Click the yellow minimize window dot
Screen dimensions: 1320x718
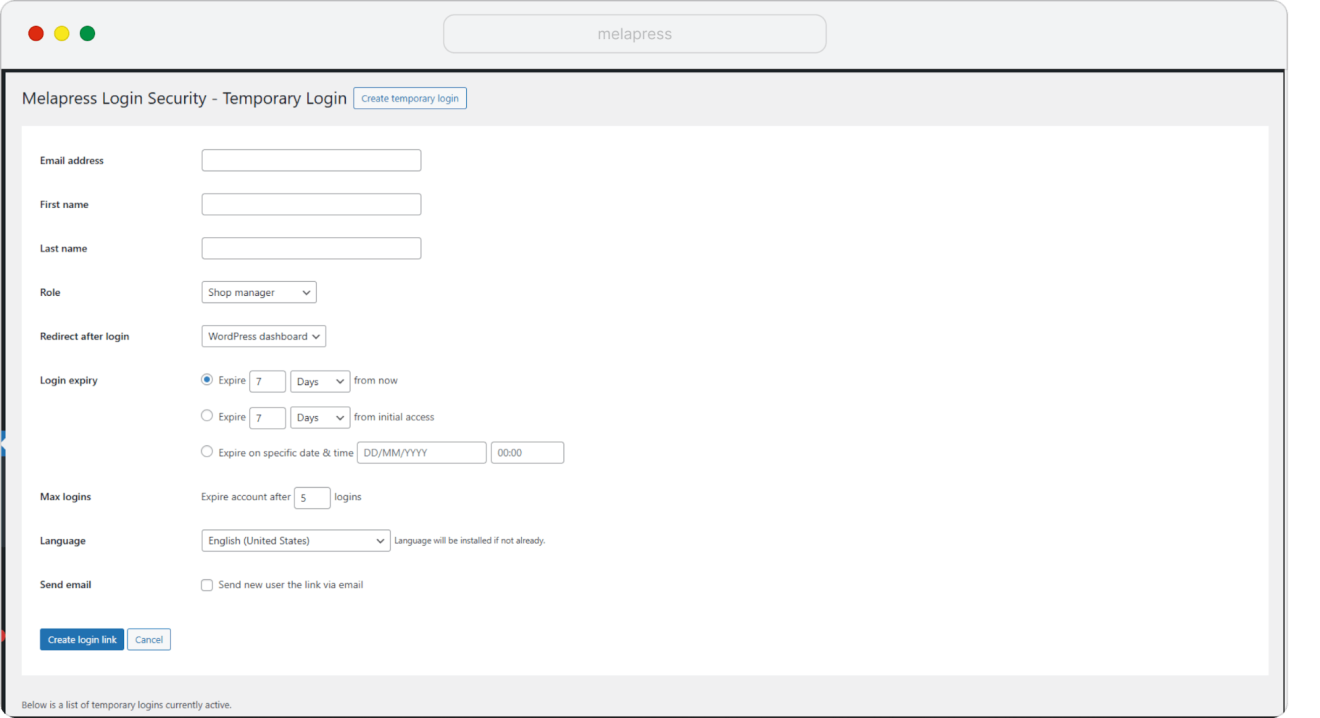click(62, 33)
